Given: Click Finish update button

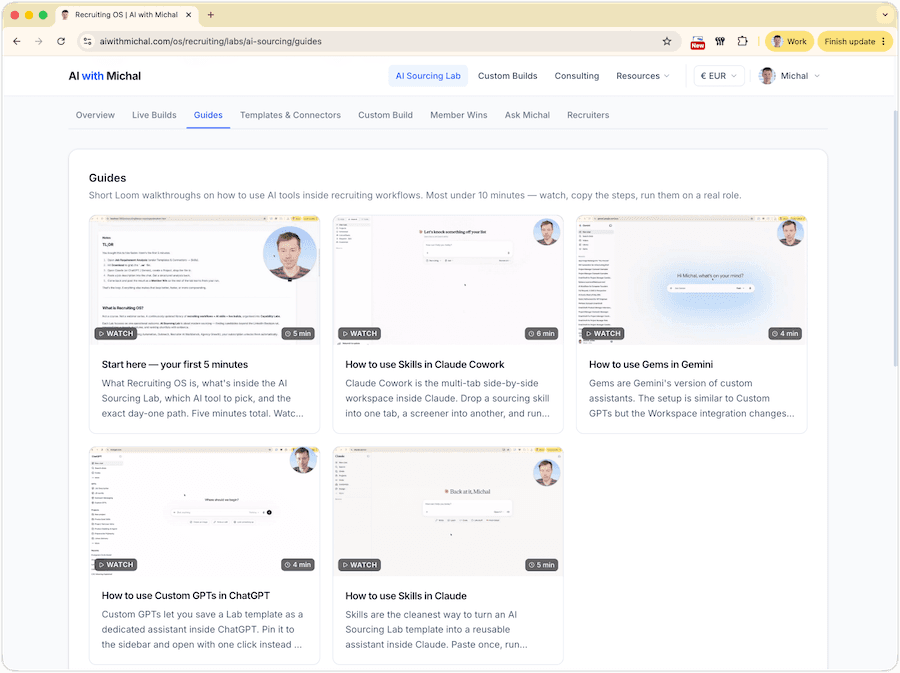Looking at the screenshot, I should (855, 41).
